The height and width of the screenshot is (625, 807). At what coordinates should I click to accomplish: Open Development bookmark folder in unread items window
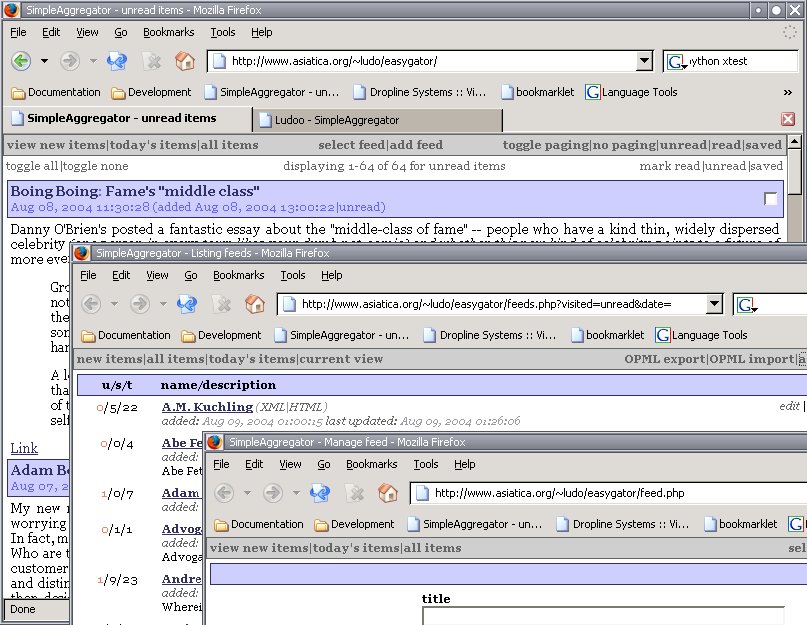pos(151,93)
